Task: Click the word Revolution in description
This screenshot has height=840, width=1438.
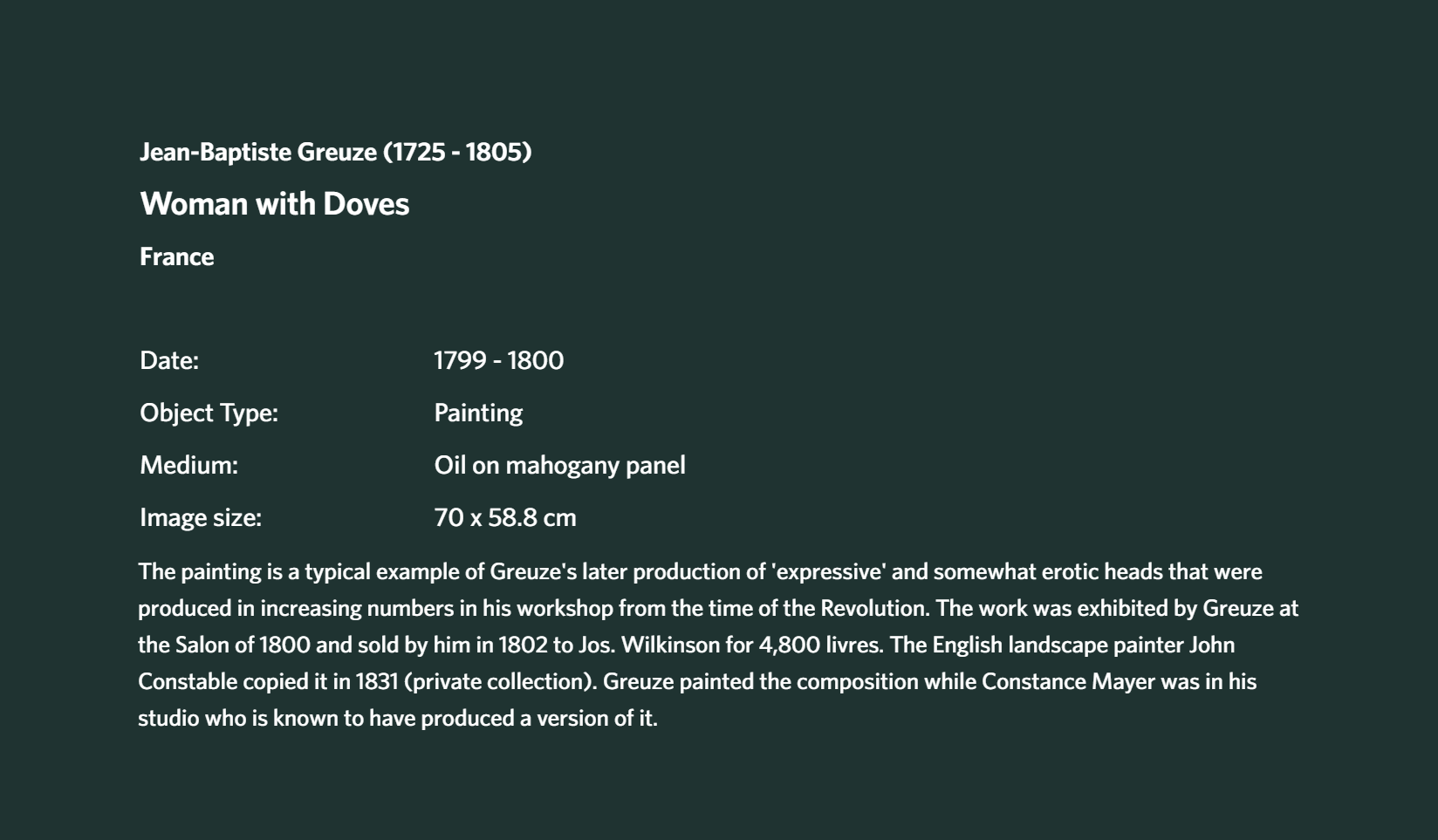Action: tap(875, 608)
